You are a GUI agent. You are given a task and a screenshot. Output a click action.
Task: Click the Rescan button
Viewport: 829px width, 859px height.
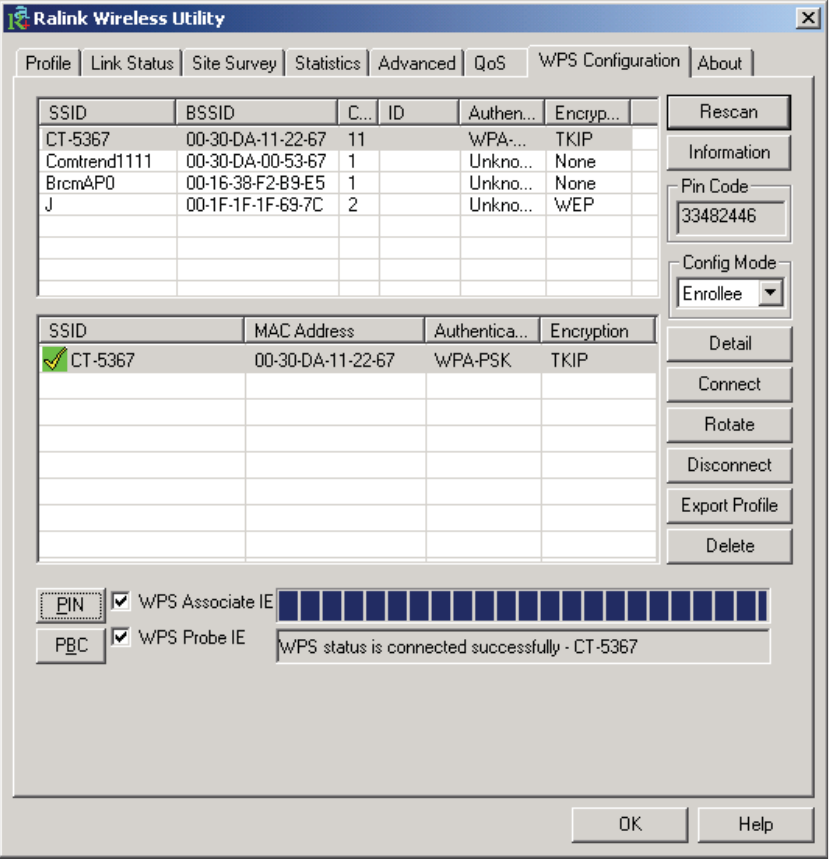729,112
